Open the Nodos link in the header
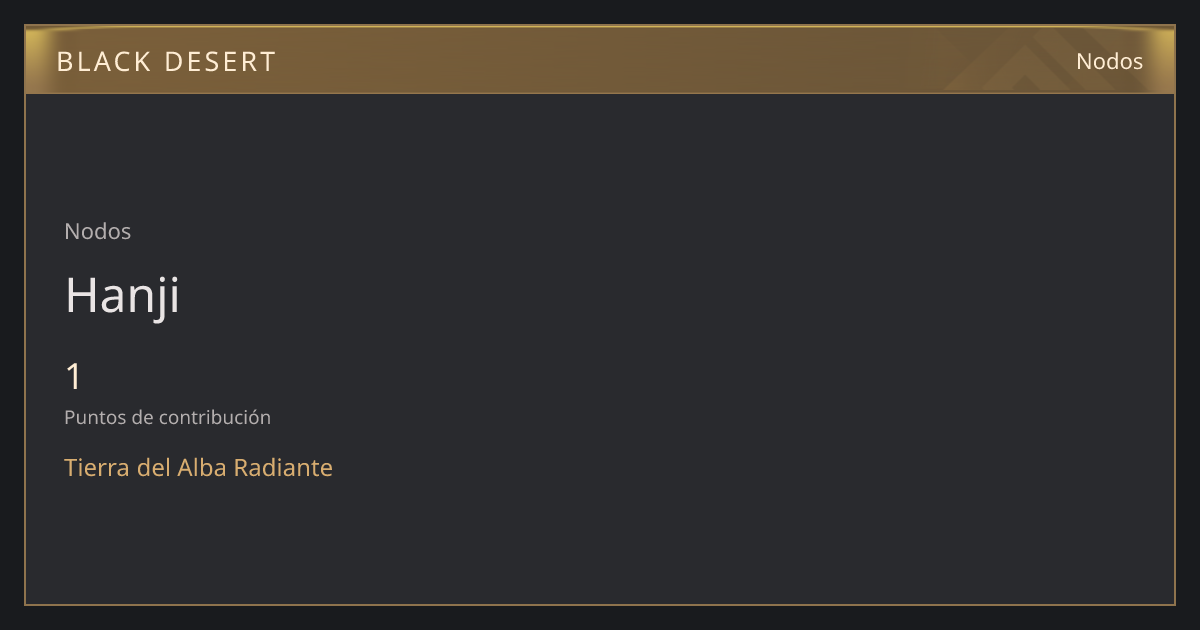The image size is (1200, 630). coord(1109,61)
